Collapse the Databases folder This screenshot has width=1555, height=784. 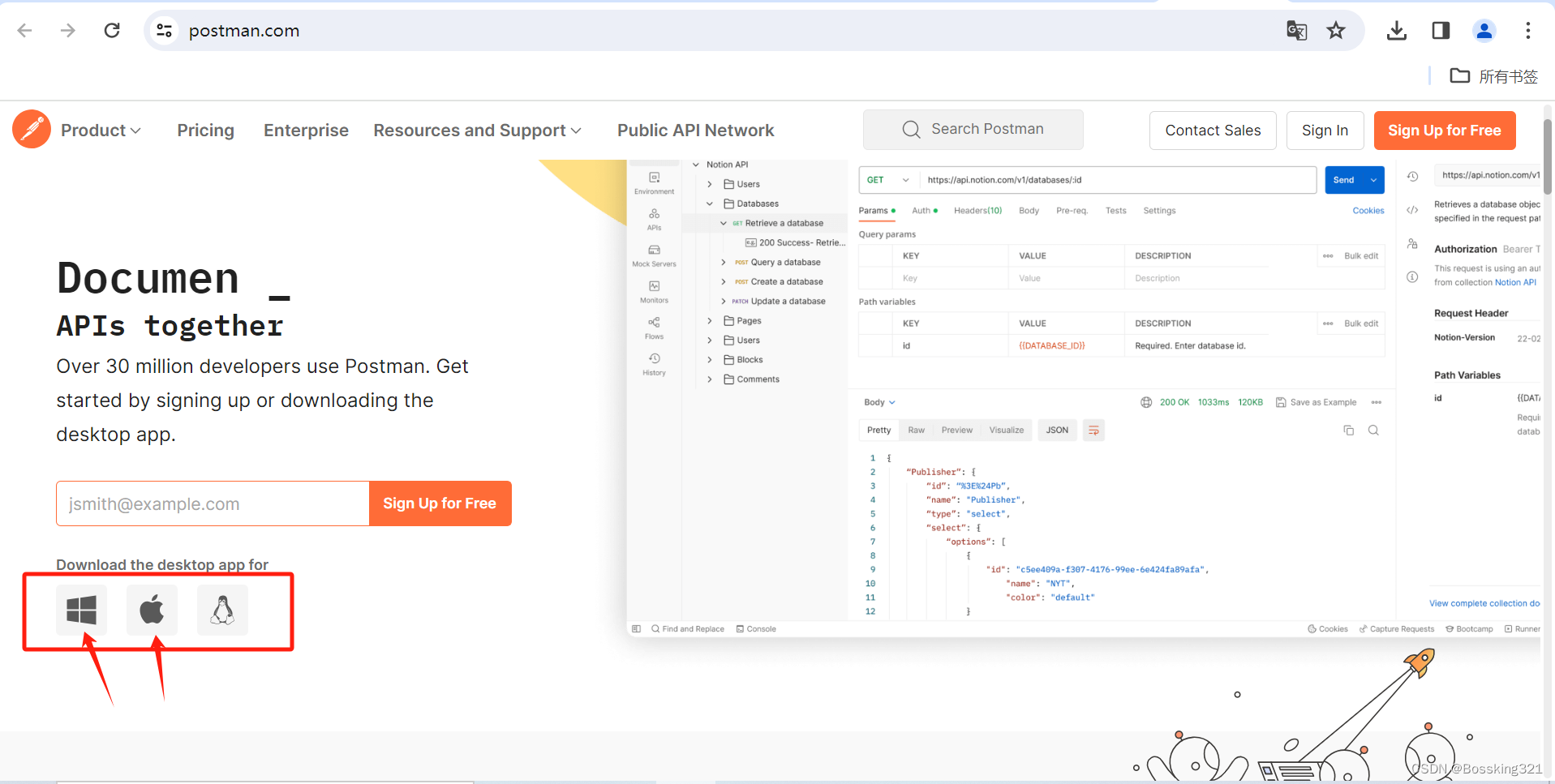(x=710, y=203)
